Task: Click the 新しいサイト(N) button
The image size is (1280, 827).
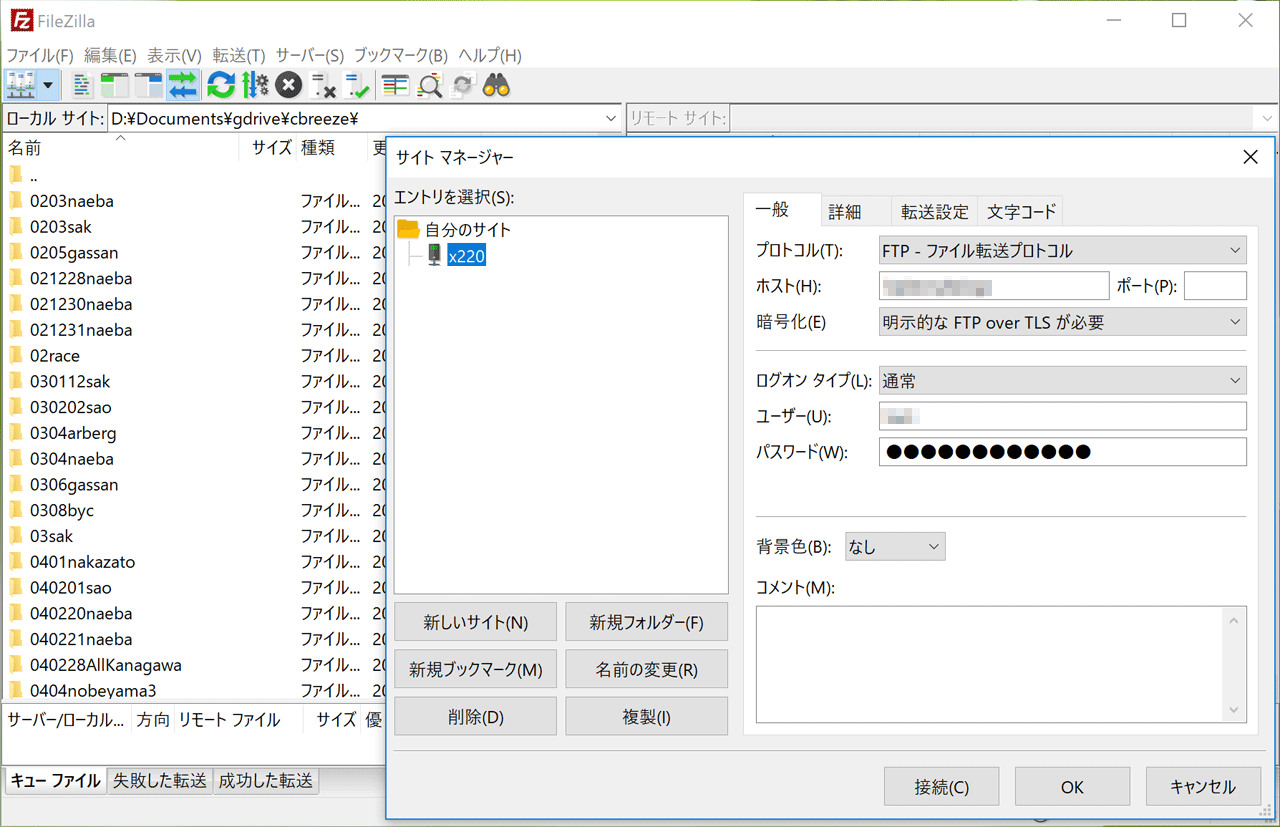Action: tap(475, 622)
